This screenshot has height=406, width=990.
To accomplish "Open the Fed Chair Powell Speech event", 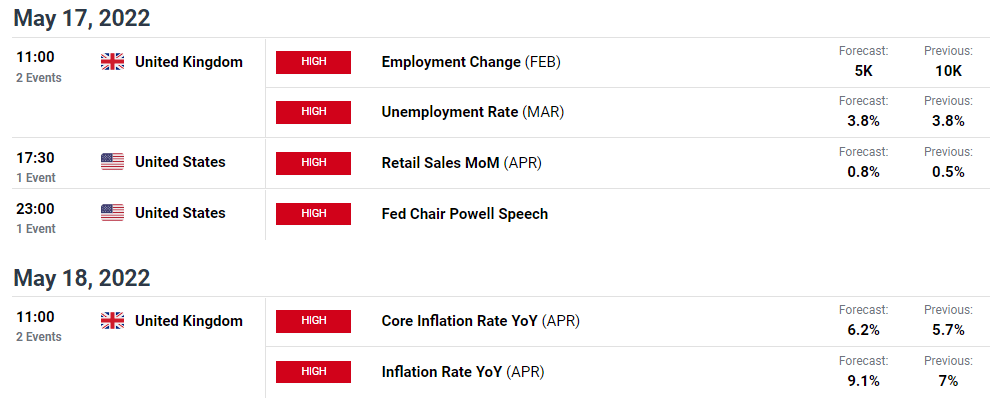I will (x=465, y=213).
